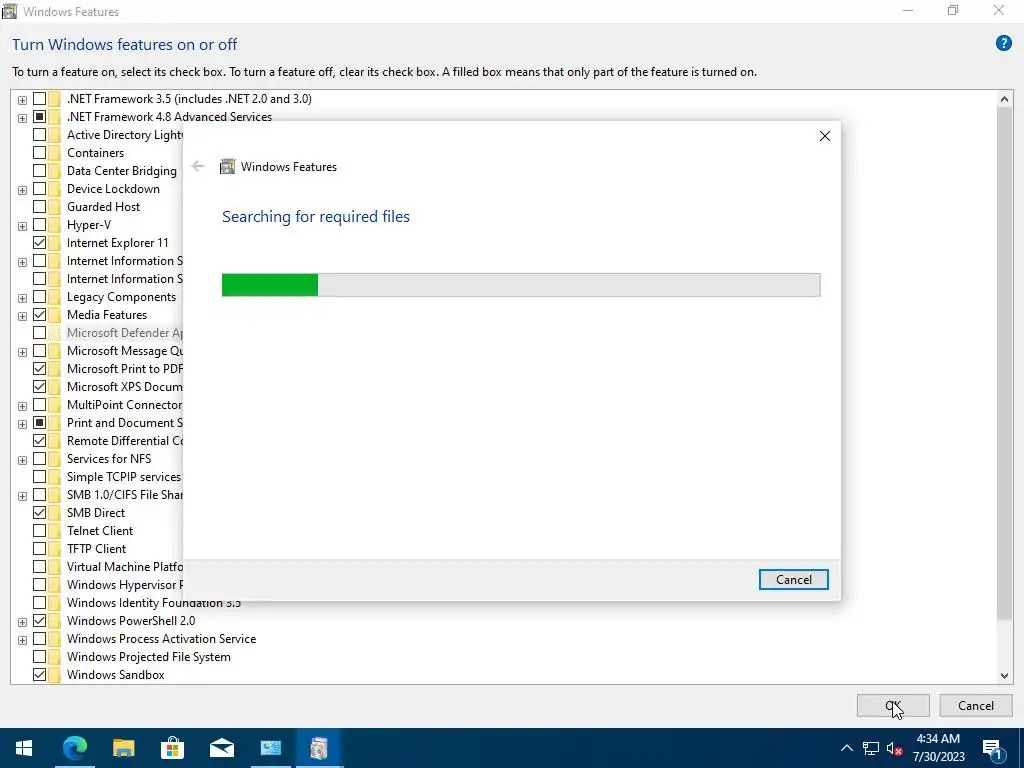Expand Device Lockdown node
Screen dimensions: 1024x768
tap(22, 190)
